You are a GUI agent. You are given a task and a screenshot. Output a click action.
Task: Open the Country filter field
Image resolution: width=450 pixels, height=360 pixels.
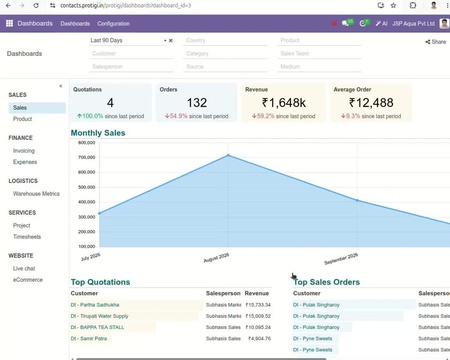coord(225,40)
